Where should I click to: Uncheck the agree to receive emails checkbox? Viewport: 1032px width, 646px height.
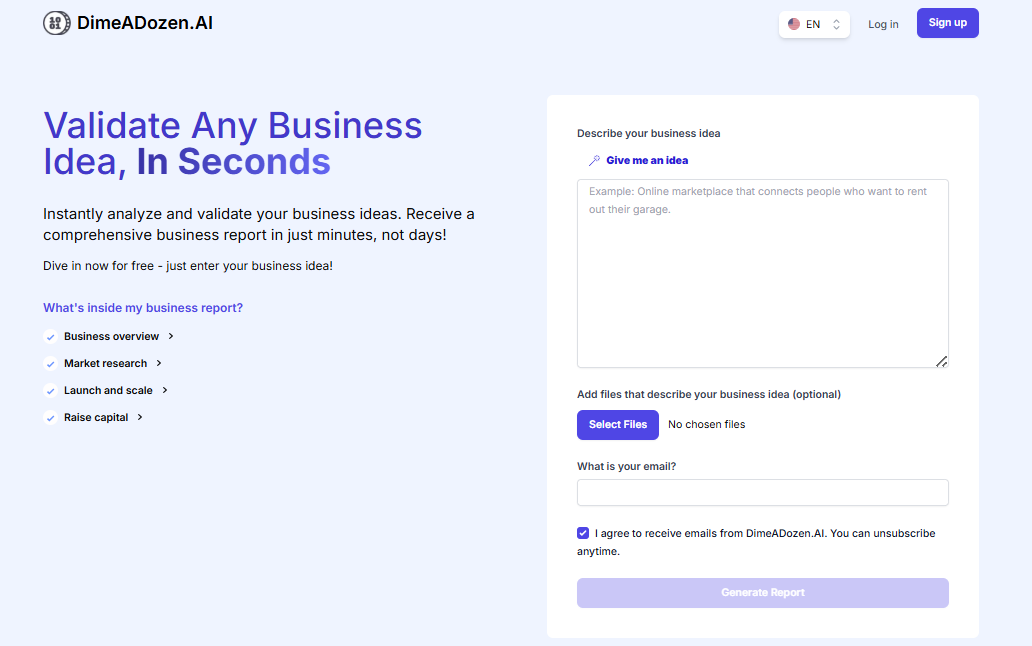coord(583,533)
